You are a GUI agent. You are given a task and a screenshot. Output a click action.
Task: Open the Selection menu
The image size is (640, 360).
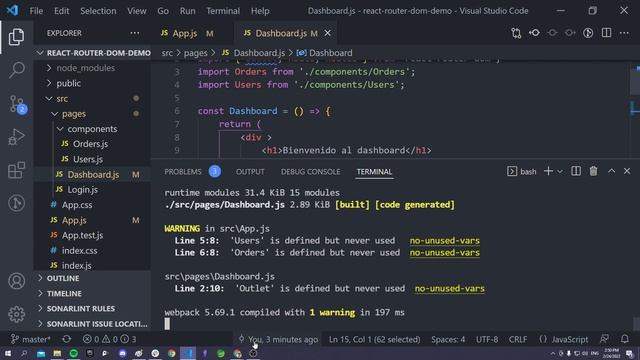point(98,11)
